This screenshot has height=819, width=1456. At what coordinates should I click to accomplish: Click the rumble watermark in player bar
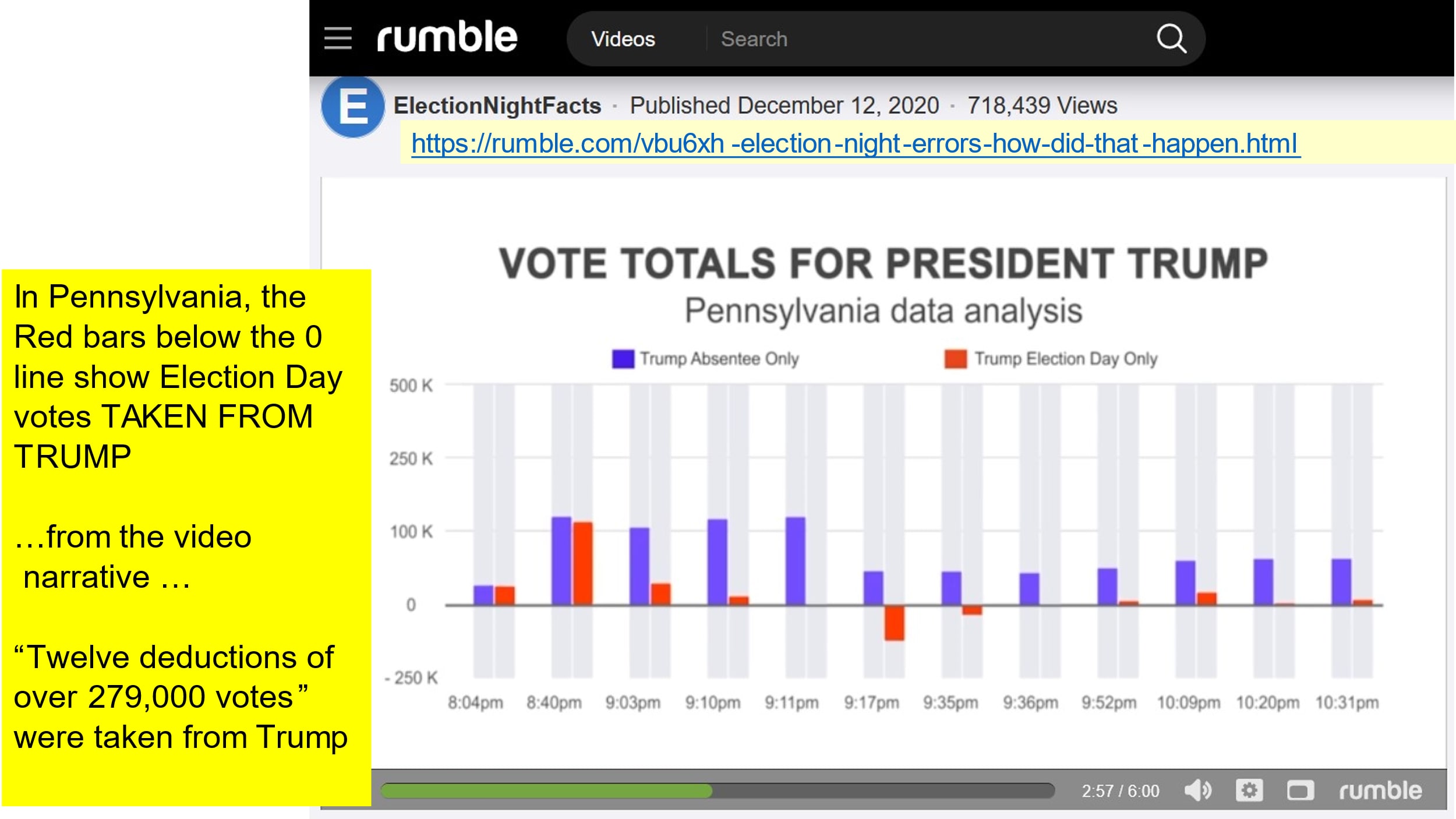tap(1380, 790)
